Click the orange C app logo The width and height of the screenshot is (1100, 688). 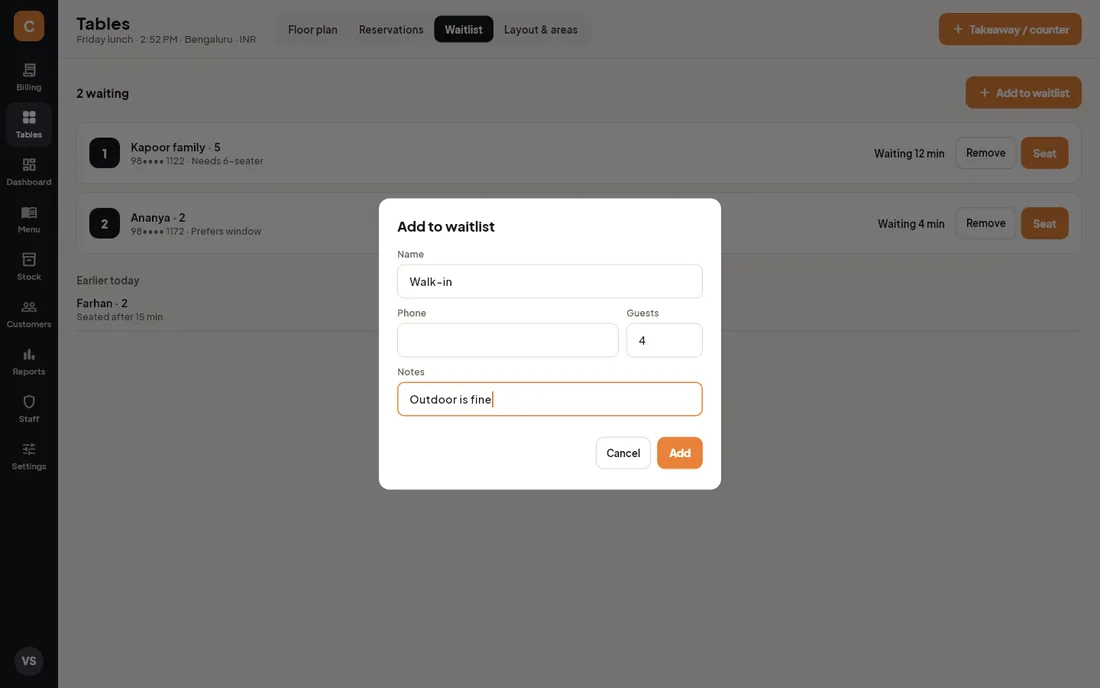pos(29,26)
